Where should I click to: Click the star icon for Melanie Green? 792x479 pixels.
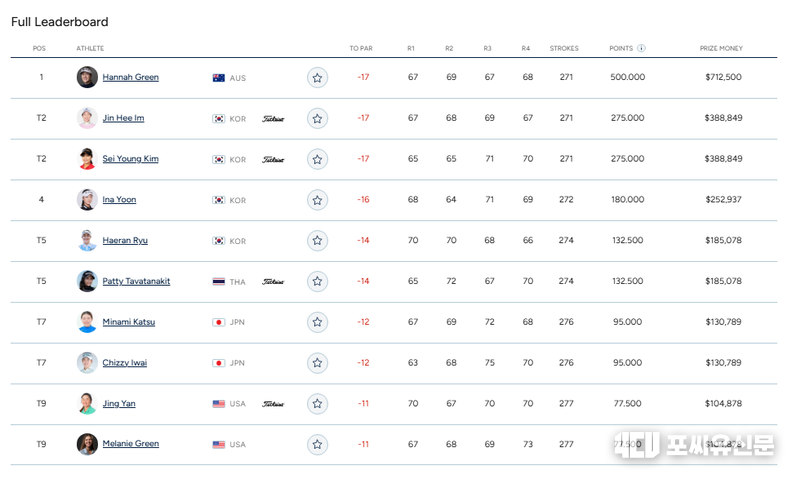pyautogui.click(x=317, y=444)
